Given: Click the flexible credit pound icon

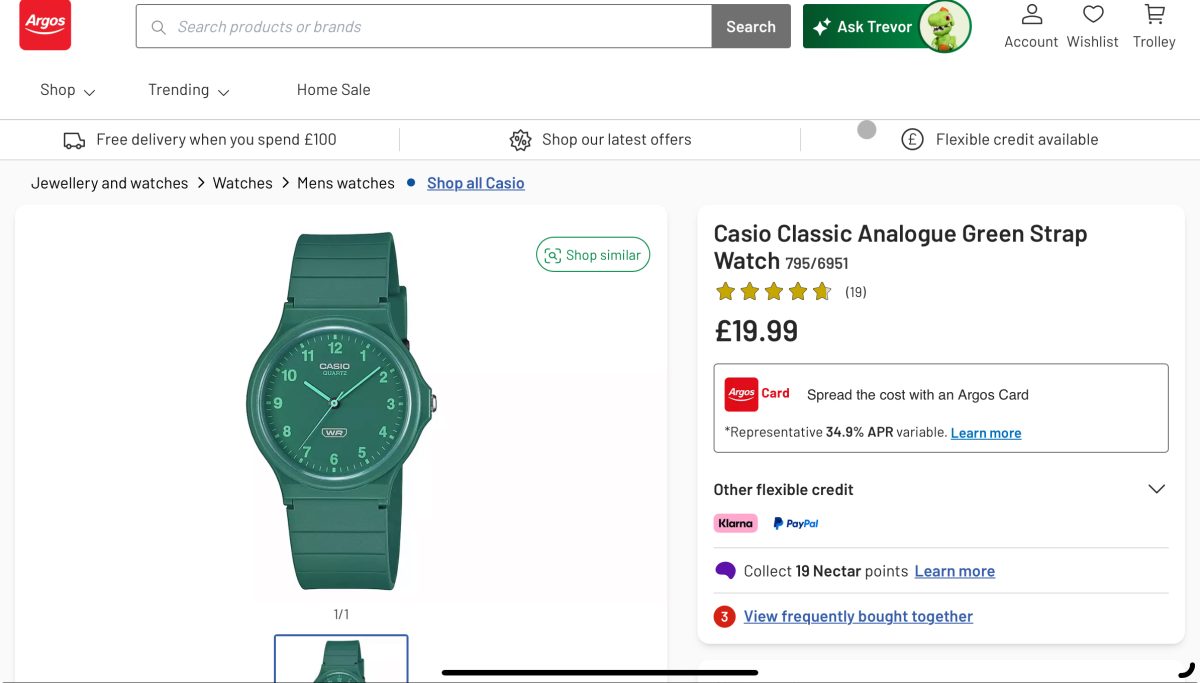Looking at the screenshot, I should pos(912,140).
